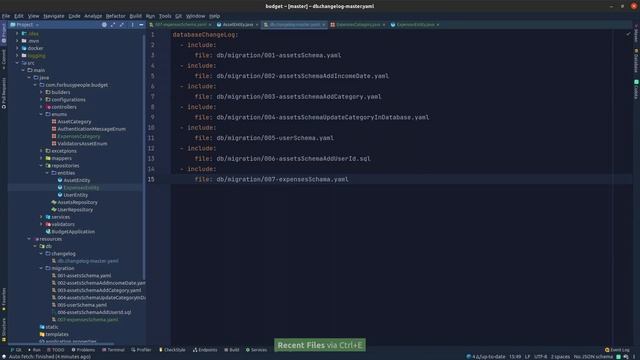Collapse the repositories package
Image resolution: width=640 pixels, height=360 pixels.
point(41,166)
